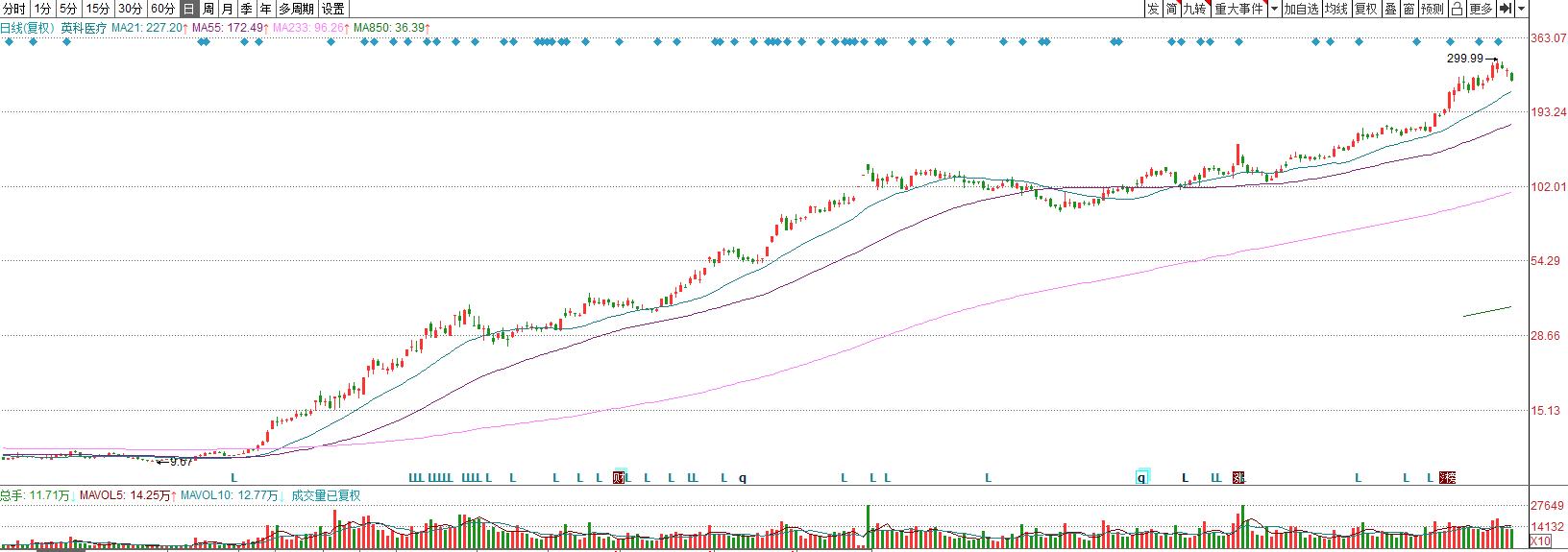Click the X10 volume scale label
The width and height of the screenshot is (1568, 552).
tap(1540, 541)
